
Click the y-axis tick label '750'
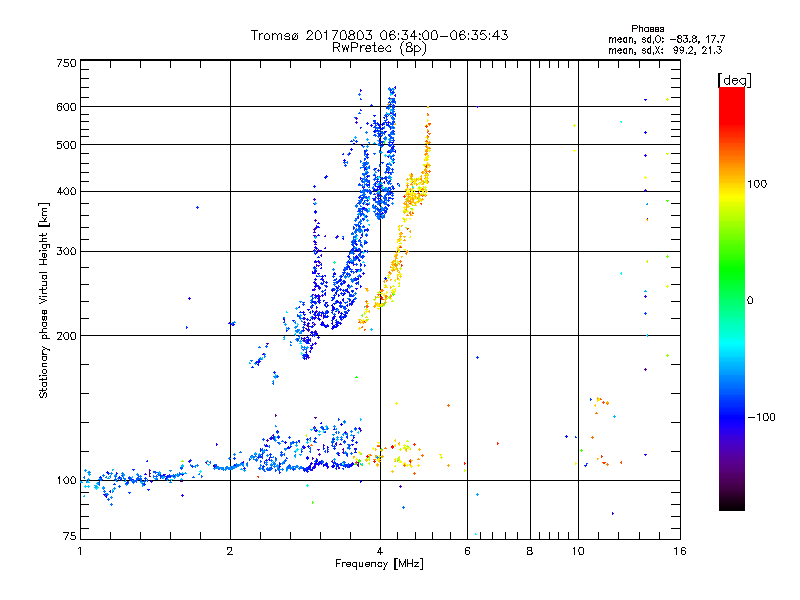pos(67,63)
